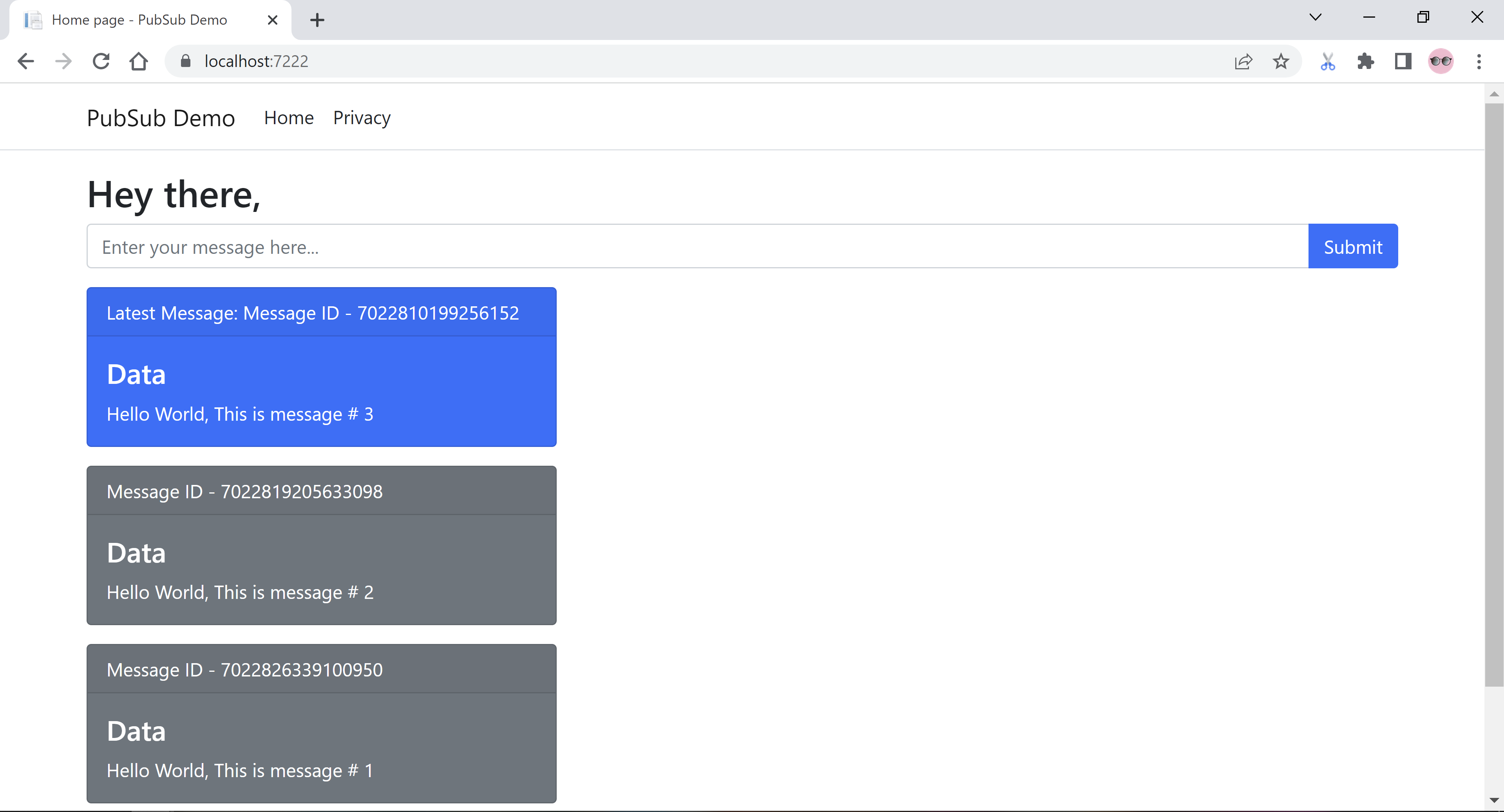The height and width of the screenshot is (812, 1504).
Task: Click the scrollbar up arrow
Action: tap(1494, 94)
